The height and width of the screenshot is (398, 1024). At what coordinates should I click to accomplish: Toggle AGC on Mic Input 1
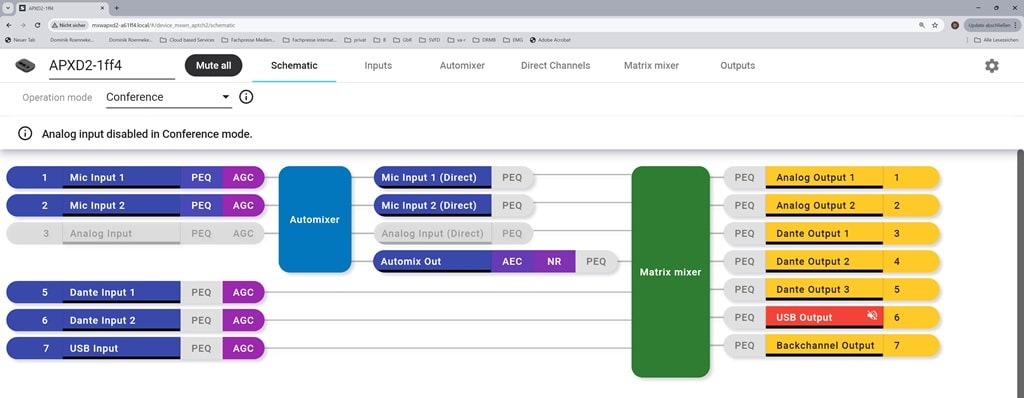(243, 177)
